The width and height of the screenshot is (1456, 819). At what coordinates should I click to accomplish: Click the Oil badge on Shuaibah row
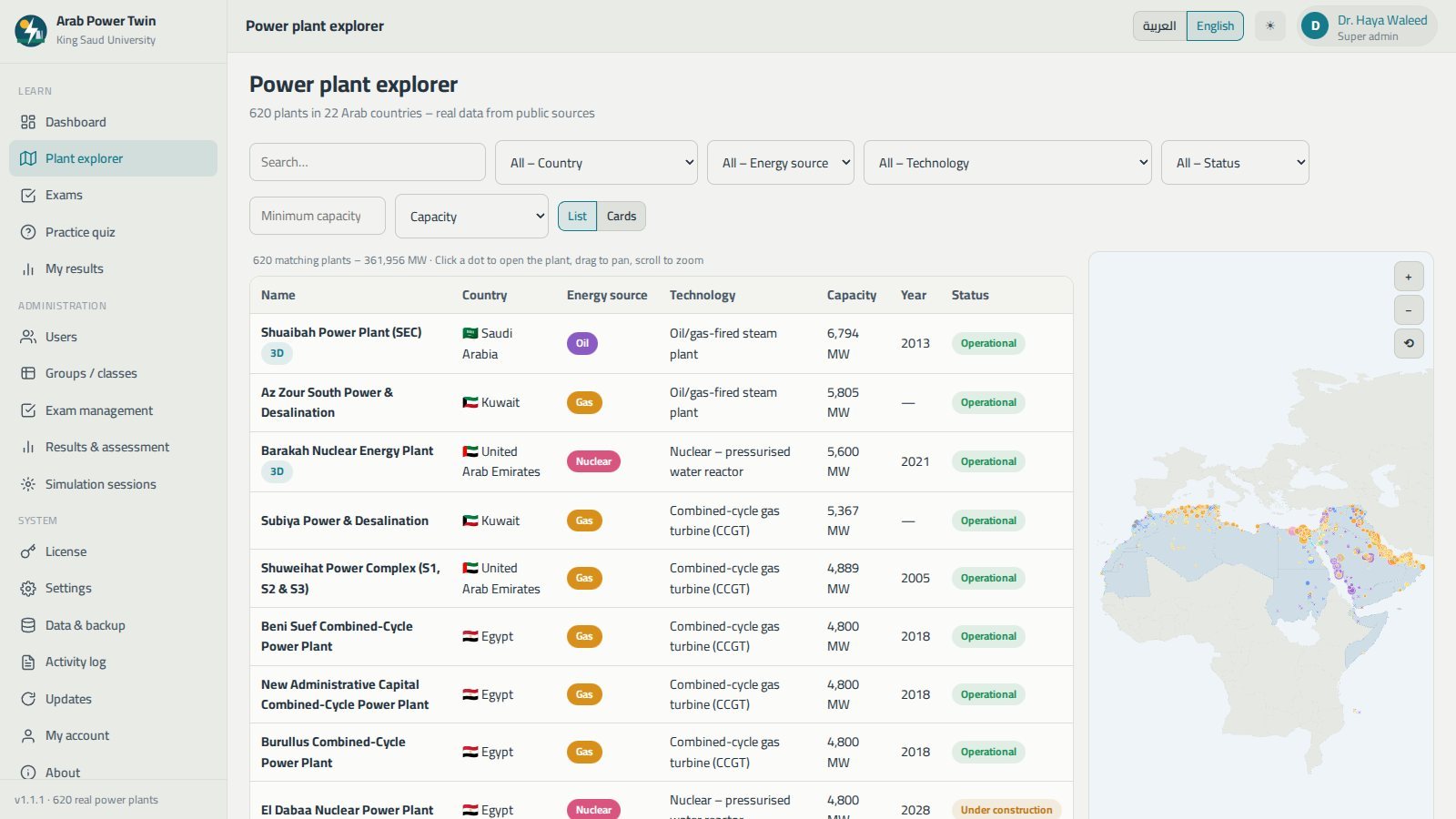pyautogui.click(x=582, y=343)
